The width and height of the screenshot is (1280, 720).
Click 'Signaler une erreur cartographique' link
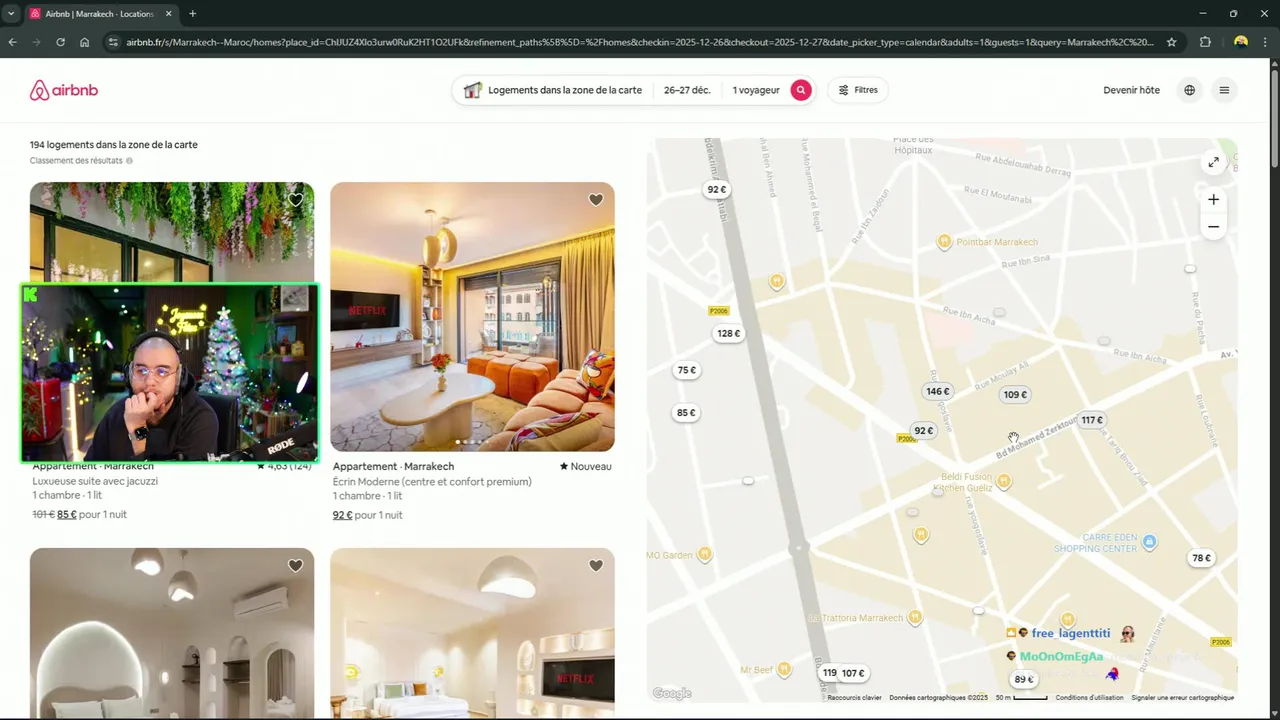click(x=1182, y=698)
